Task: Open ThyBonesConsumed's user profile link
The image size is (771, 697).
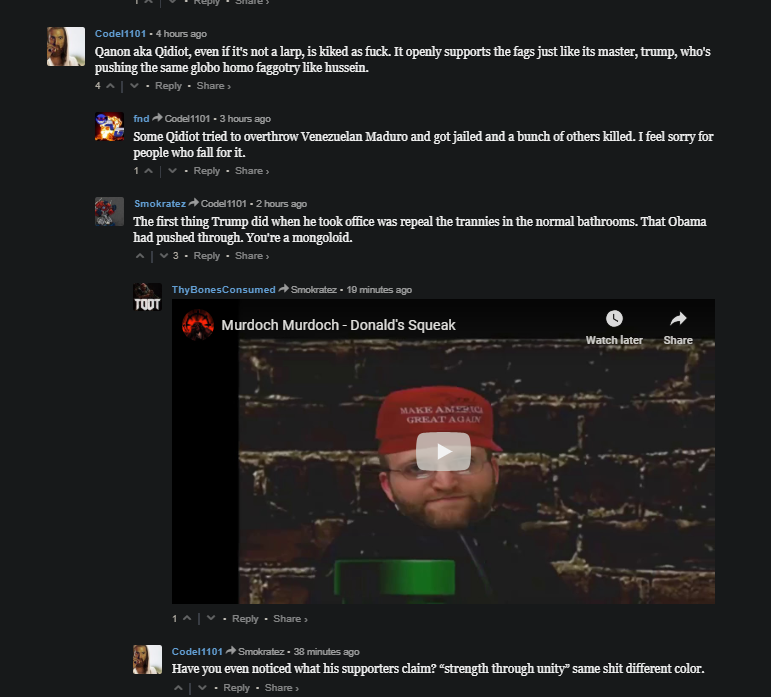Action: point(223,290)
